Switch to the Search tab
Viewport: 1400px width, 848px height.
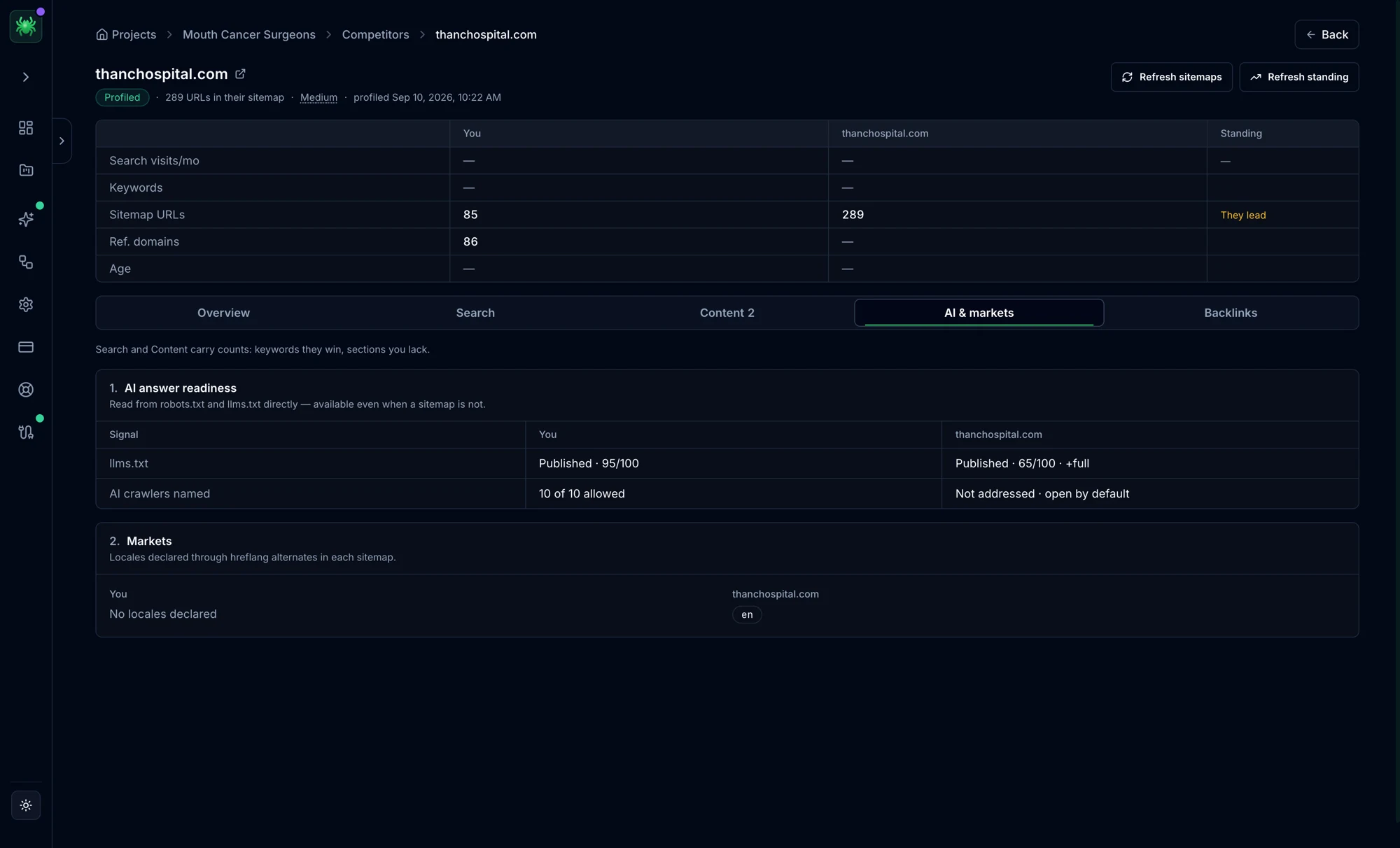tap(475, 313)
